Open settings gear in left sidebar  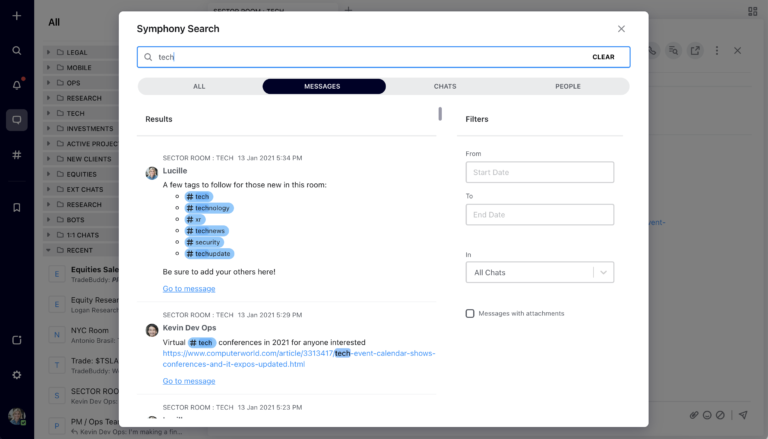click(x=16, y=374)
